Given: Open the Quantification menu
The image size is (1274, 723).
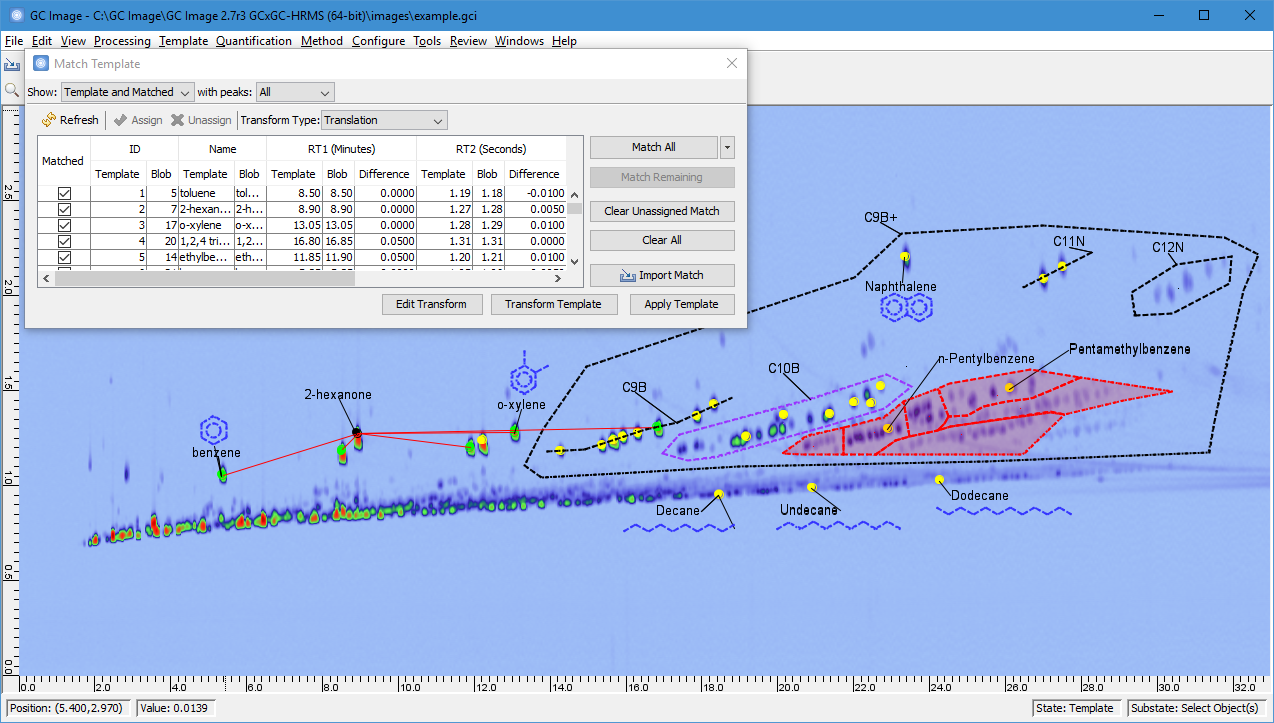Looking at the screenshot, I should [x=253, y=41].
